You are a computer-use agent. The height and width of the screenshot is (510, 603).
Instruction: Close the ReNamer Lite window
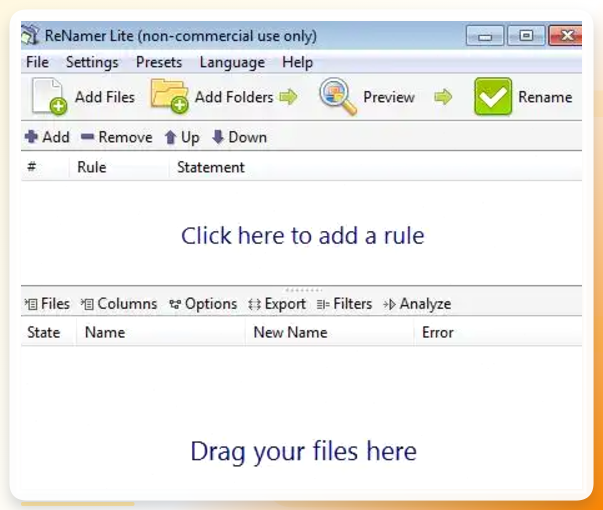tap(565, 36)
